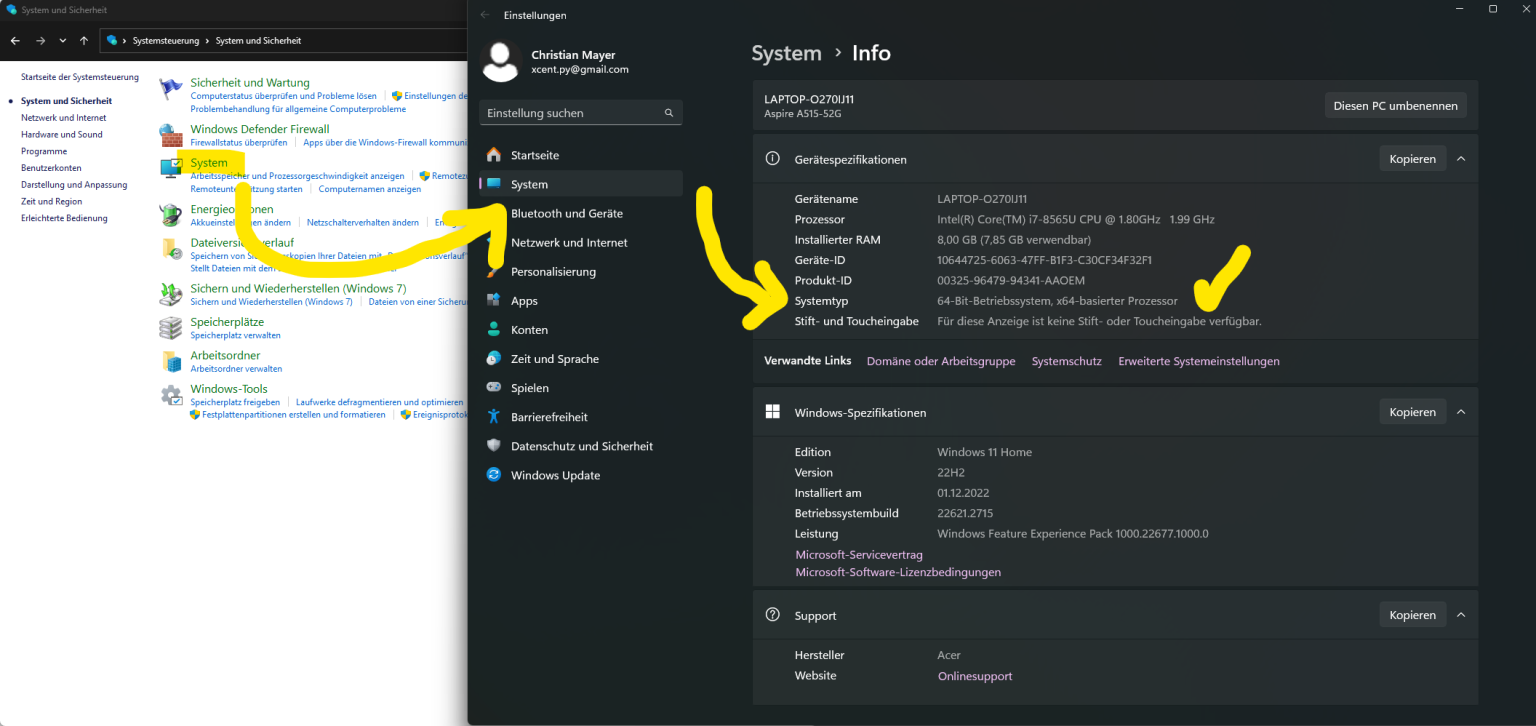Collapse the Windows-Spezifikationen section
This screenshot has height=726, width=1536.
click(x=1461, y=411)
